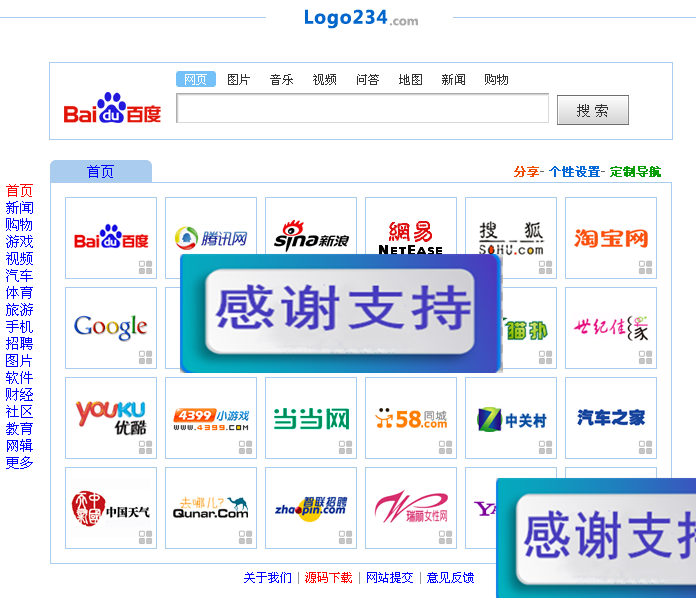Click the small grid icon on the 58同城 tile
This screenshot has height=598, width=696.
[445, 447]
